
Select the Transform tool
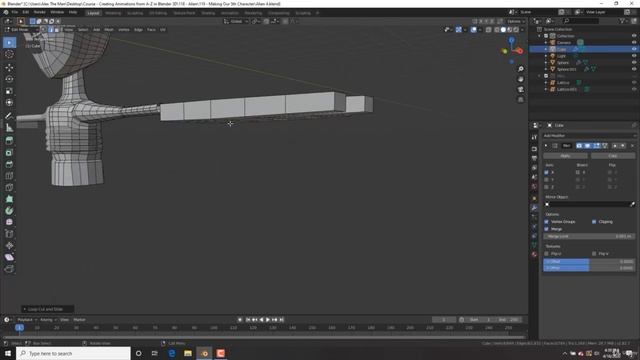click(9, 102)
